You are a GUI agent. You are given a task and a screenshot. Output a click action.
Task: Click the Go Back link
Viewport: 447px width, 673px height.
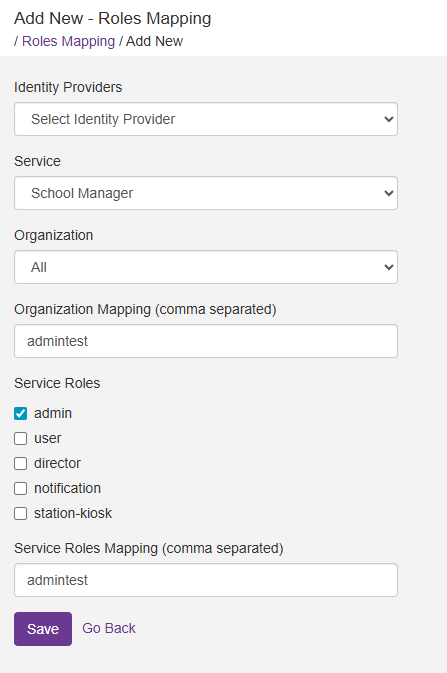coord(109,628)
